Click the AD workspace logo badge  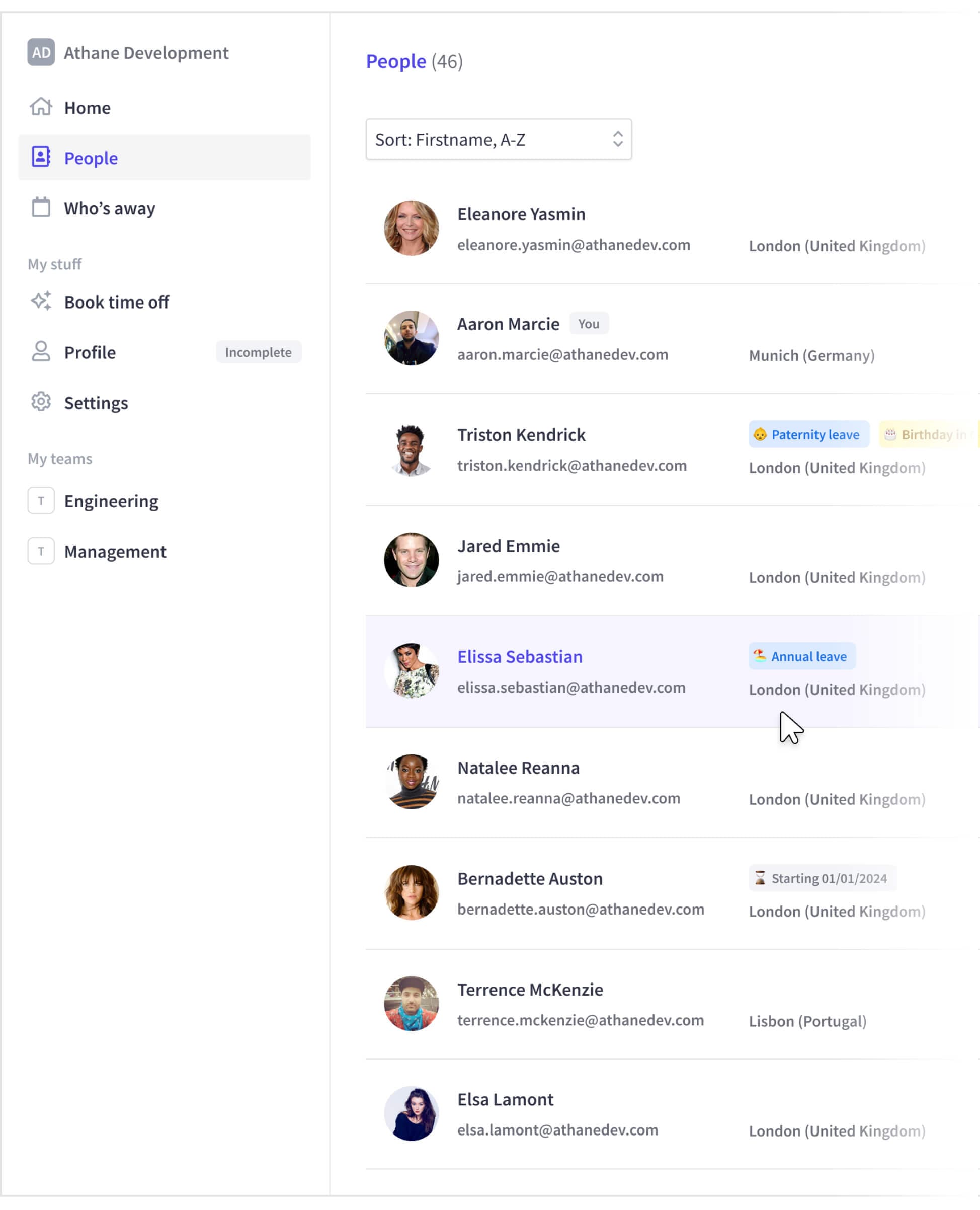[x=41, y=52]
